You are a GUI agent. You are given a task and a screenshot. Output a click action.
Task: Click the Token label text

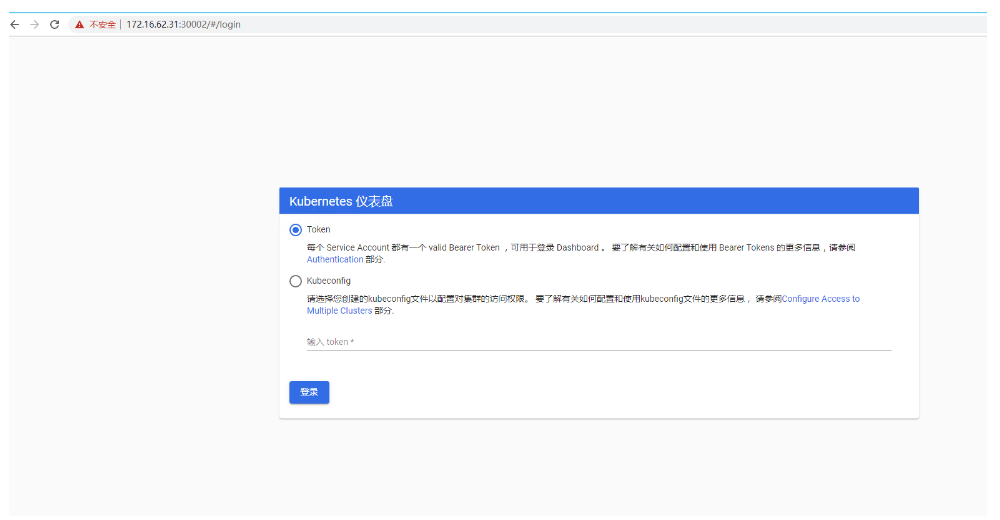click(x=318, y=230)
